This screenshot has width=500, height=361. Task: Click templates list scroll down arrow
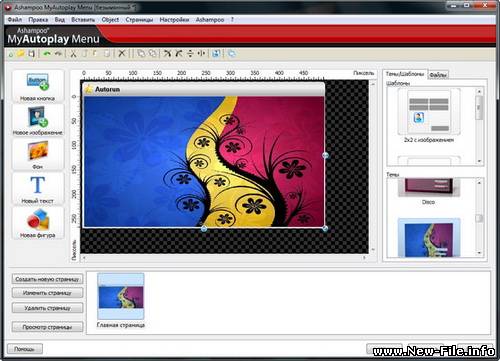tap(479, 161)
